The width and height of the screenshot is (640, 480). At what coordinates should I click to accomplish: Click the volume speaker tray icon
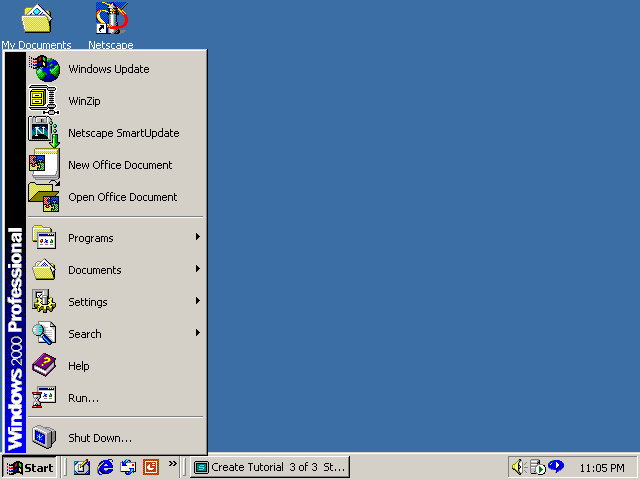tap(518, 467)
